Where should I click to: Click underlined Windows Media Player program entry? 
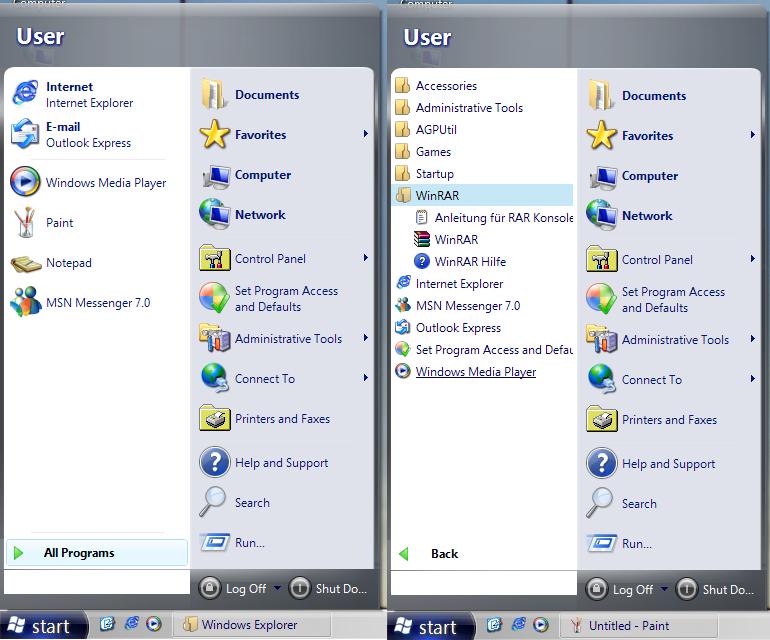pyautogui.click(x=475, y=372)
